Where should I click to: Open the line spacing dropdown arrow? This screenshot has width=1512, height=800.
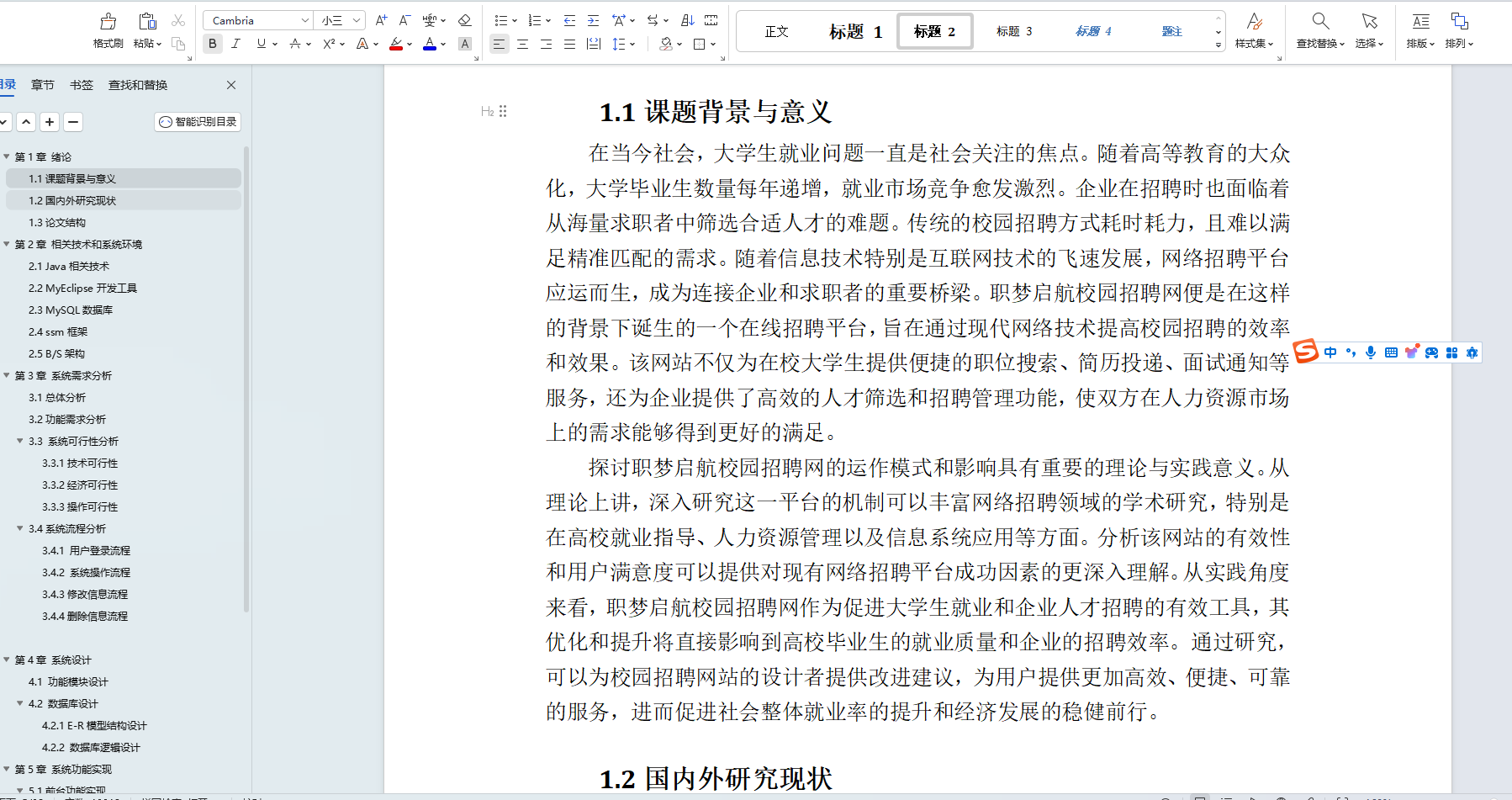point(632,45)
